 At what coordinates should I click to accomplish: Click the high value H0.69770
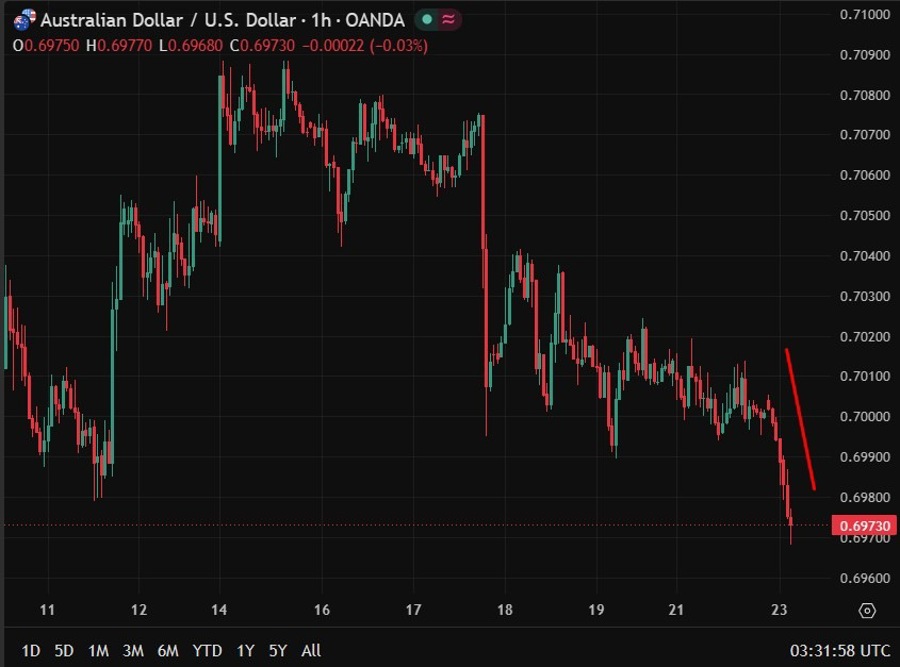119,45
